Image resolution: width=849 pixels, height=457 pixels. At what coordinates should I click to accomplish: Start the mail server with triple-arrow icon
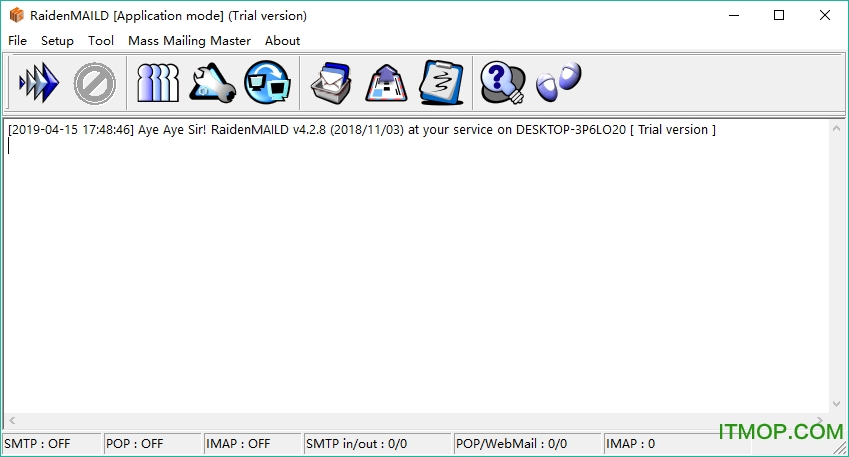coord(39,83)
